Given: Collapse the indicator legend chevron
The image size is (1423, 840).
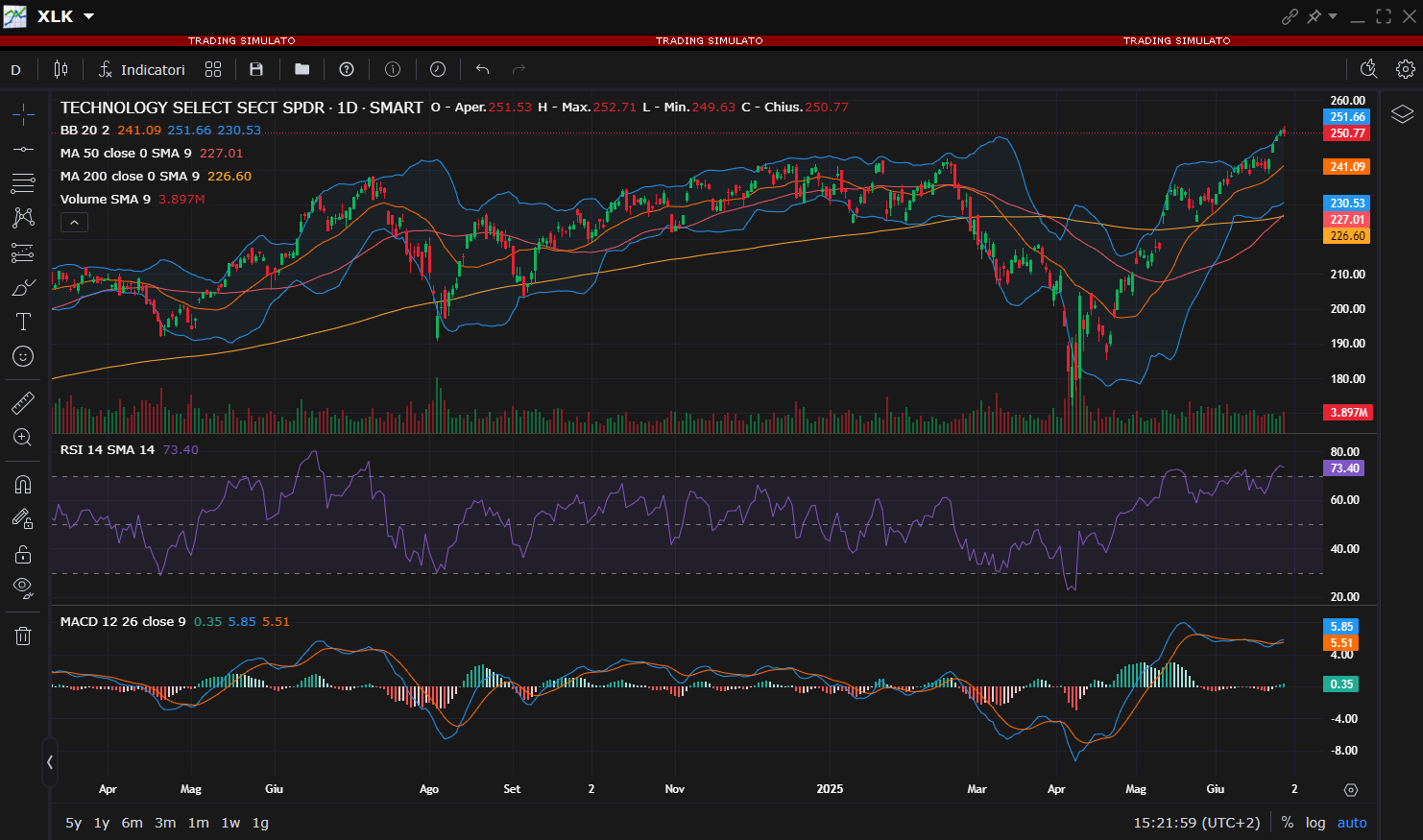Looking at the screenshot, I should pos(74,223).
